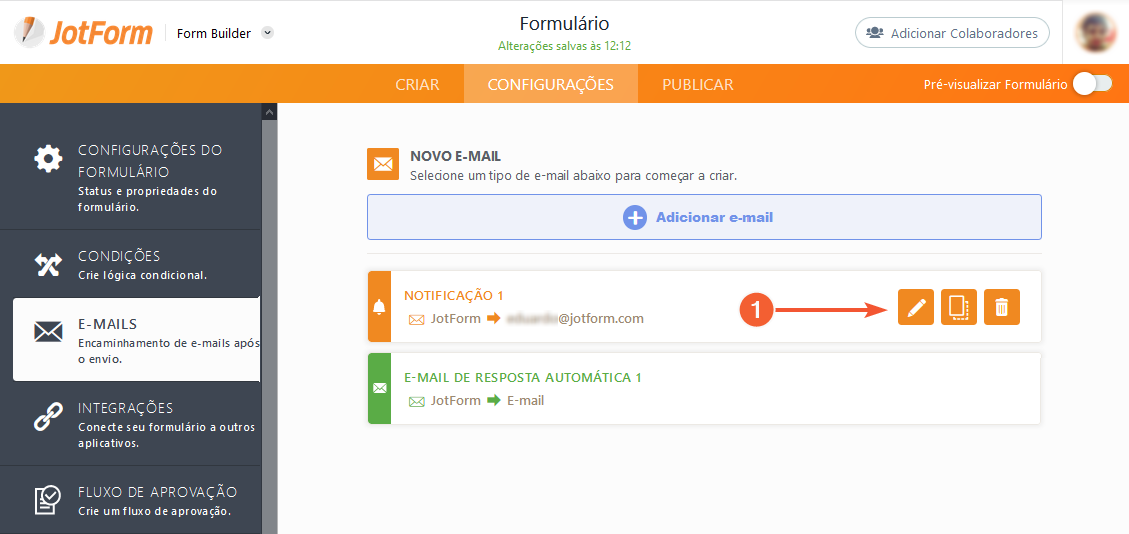The height and width of the screenshot is (534, 1129).
Task: Click the JotForm logo
Action: coord(84,32)
